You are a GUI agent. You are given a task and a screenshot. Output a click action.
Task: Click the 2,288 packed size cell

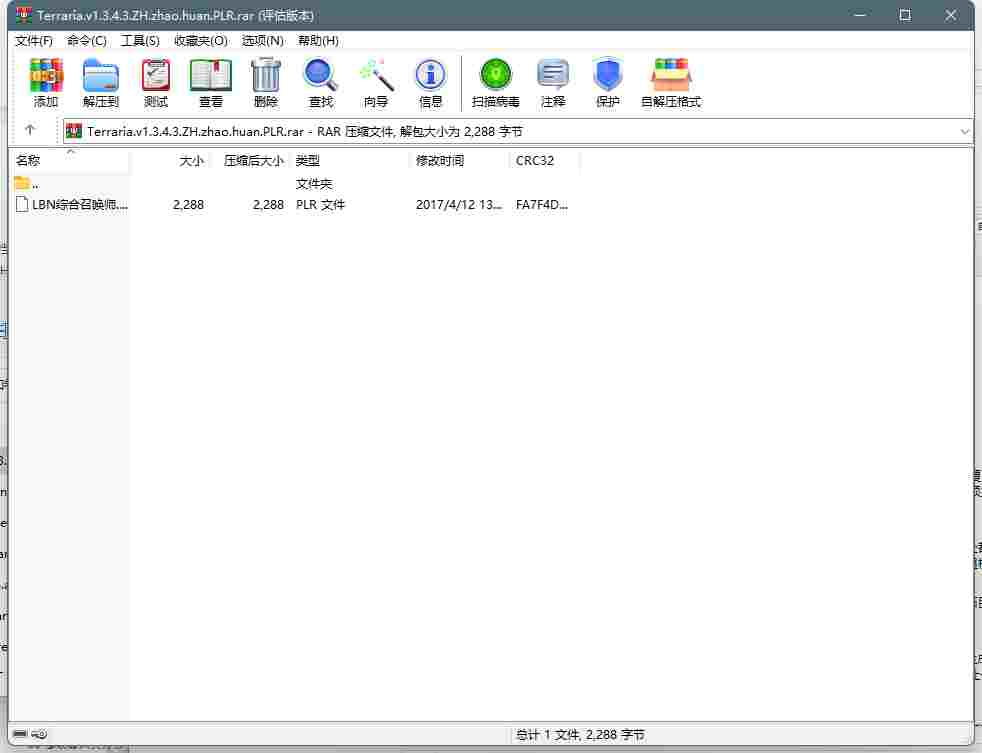point(268,204)
